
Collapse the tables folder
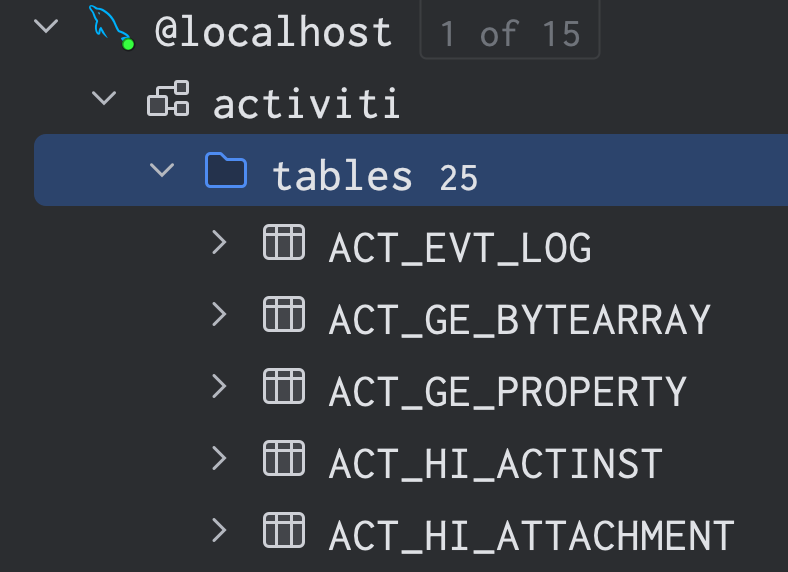pos(162,169)
